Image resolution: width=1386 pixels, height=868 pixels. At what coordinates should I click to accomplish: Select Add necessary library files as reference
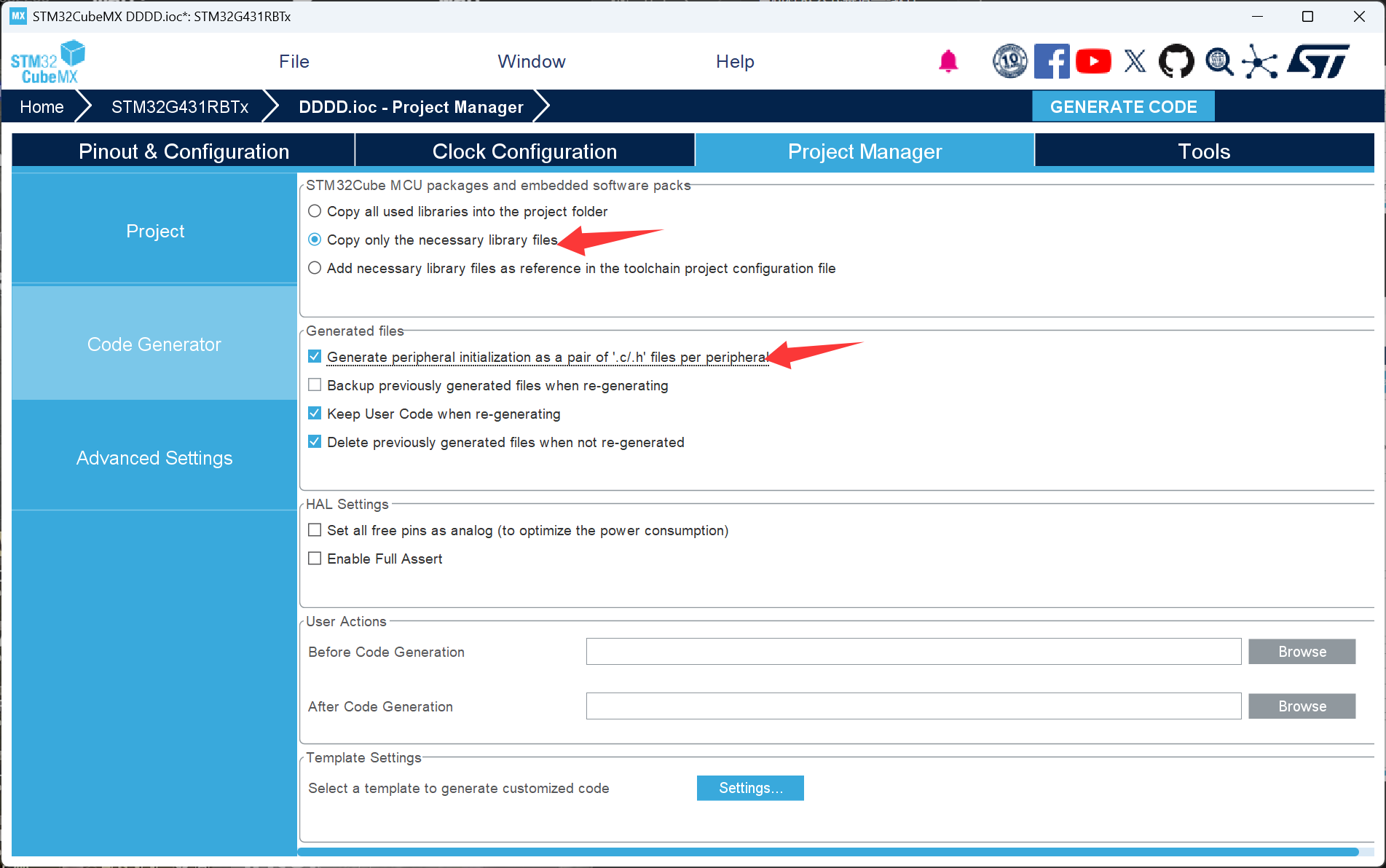point(315,268)
